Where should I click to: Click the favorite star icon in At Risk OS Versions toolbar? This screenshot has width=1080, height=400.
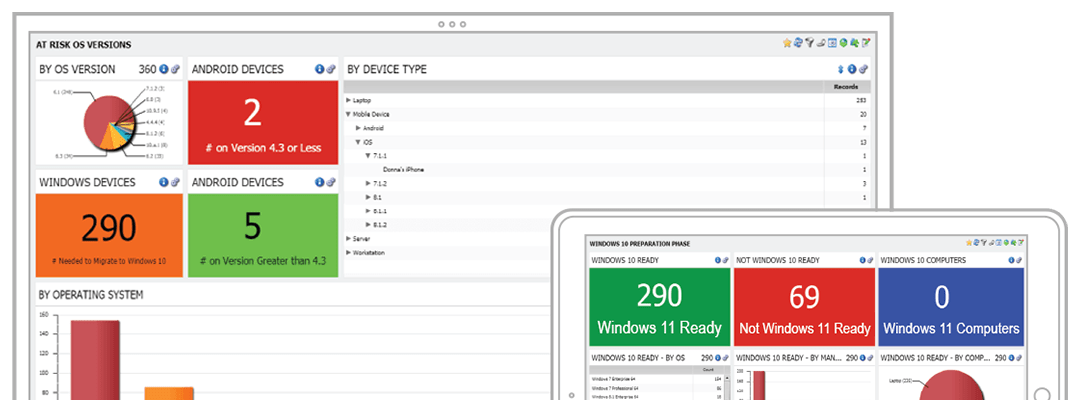coord(787,43)
